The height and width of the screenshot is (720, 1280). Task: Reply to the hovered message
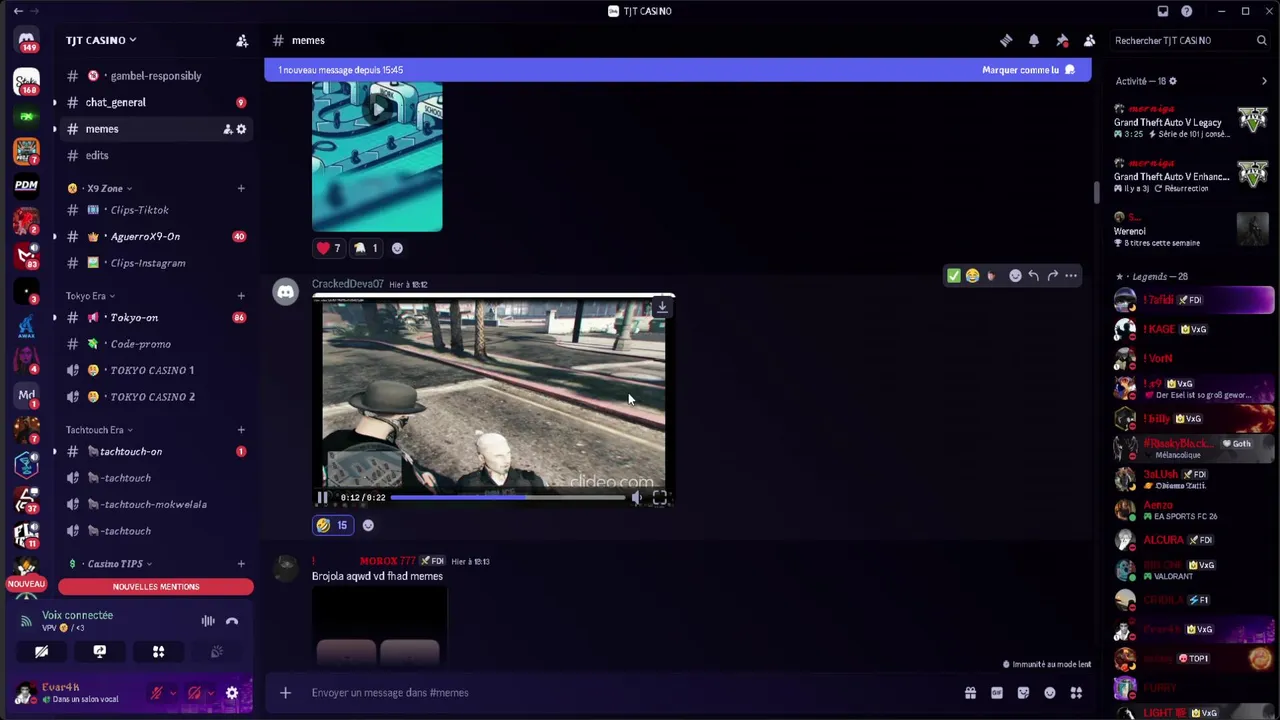(1033, 276)
